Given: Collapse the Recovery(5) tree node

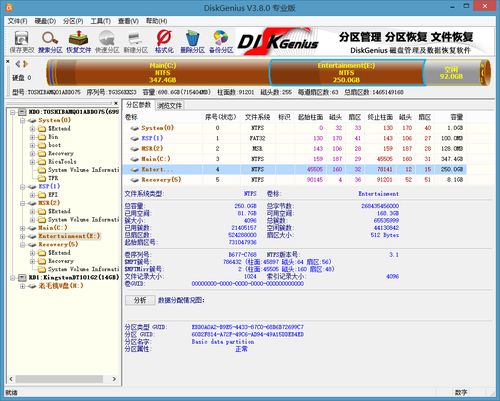Looking at the screenshot, I should (x=23, y=245).
